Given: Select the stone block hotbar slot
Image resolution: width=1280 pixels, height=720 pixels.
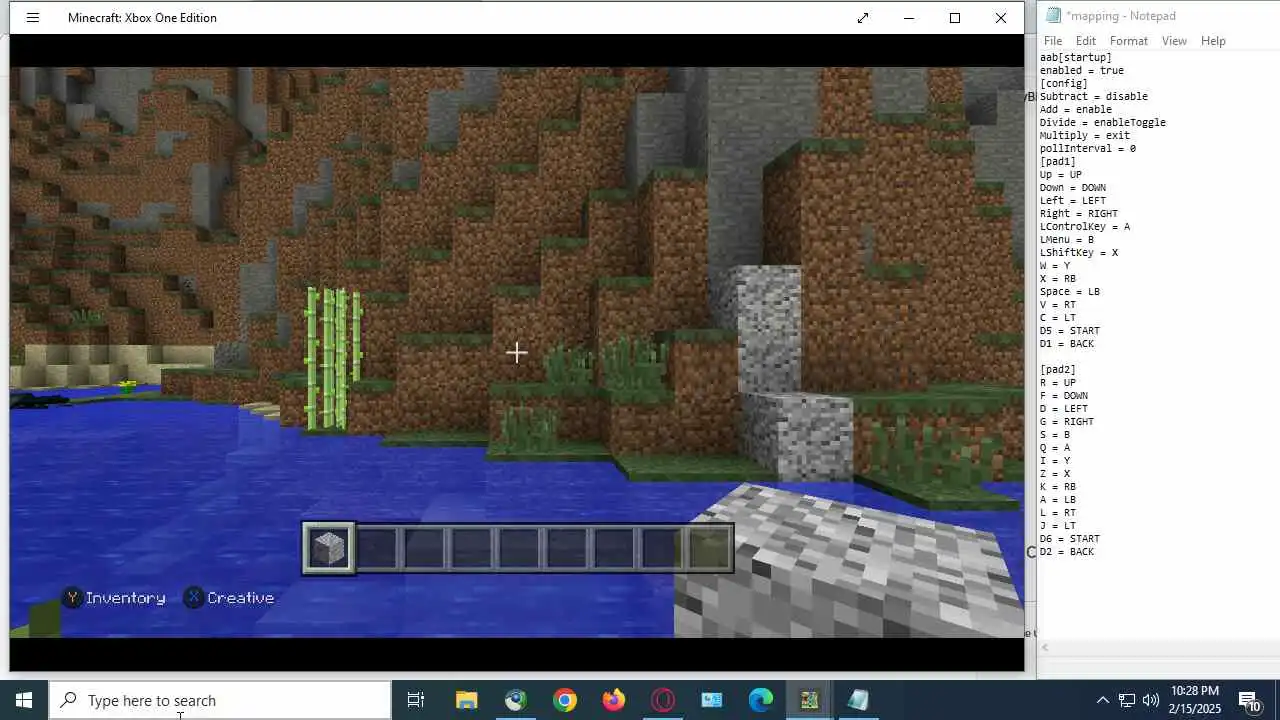Looking at the screenshot, I should coord(329,548).
